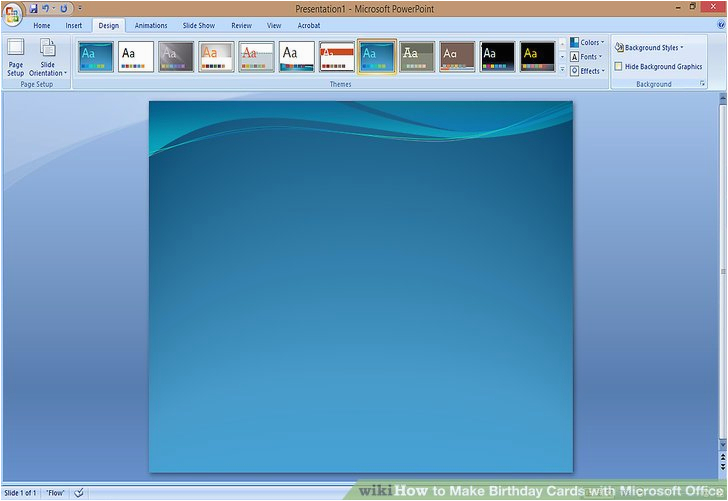
Task: Go to the Review tab
Action: click(x=241, y=26)
